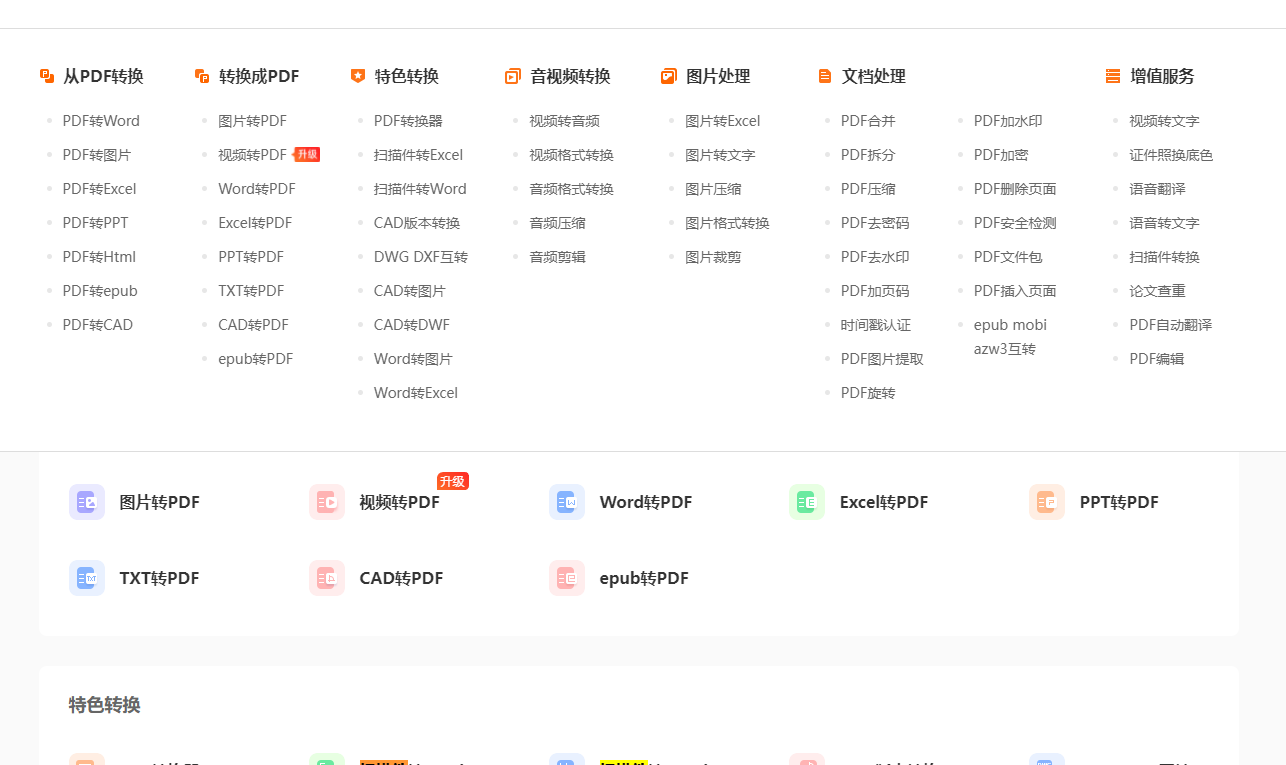Screen dimensions: 1286x765
Task: Go to CAD版本转换
Action: [417, 223]
